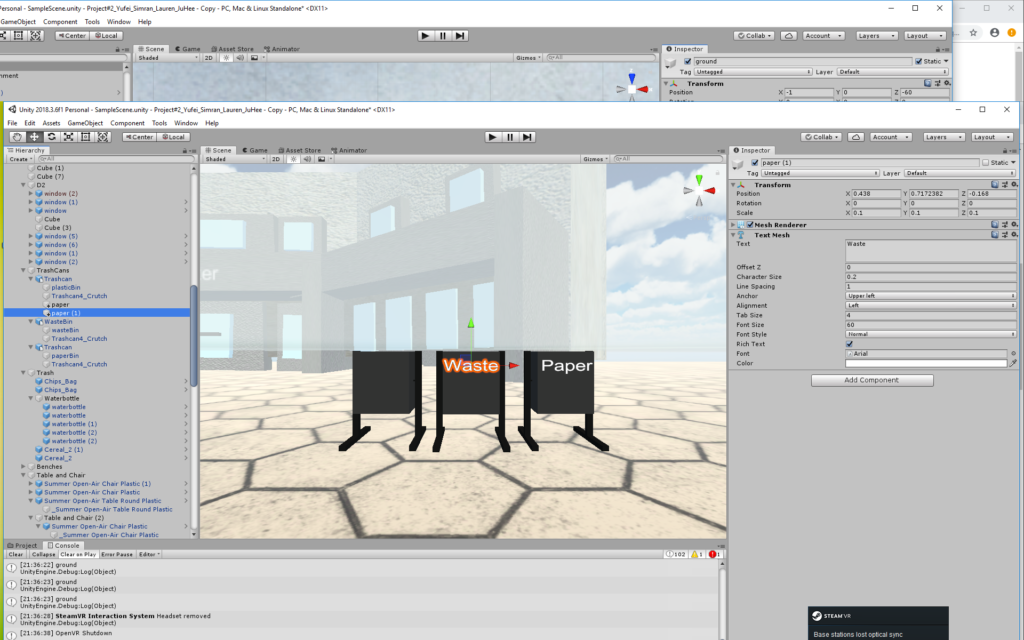Switch to the Project tab
This screenshot has width=1024, height=640.
click(x=24, y=545)
